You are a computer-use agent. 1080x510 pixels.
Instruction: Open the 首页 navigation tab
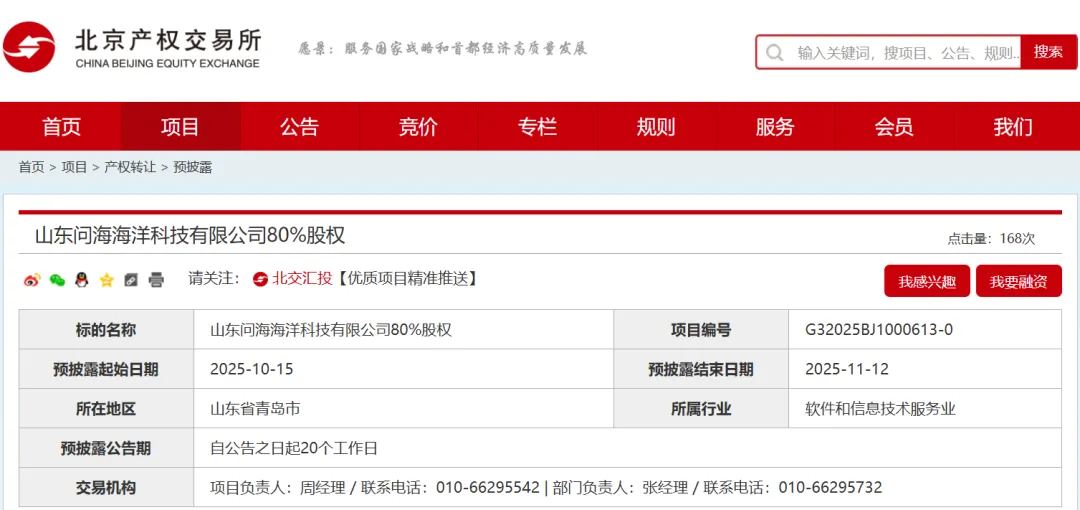click(x=61, y=127)
